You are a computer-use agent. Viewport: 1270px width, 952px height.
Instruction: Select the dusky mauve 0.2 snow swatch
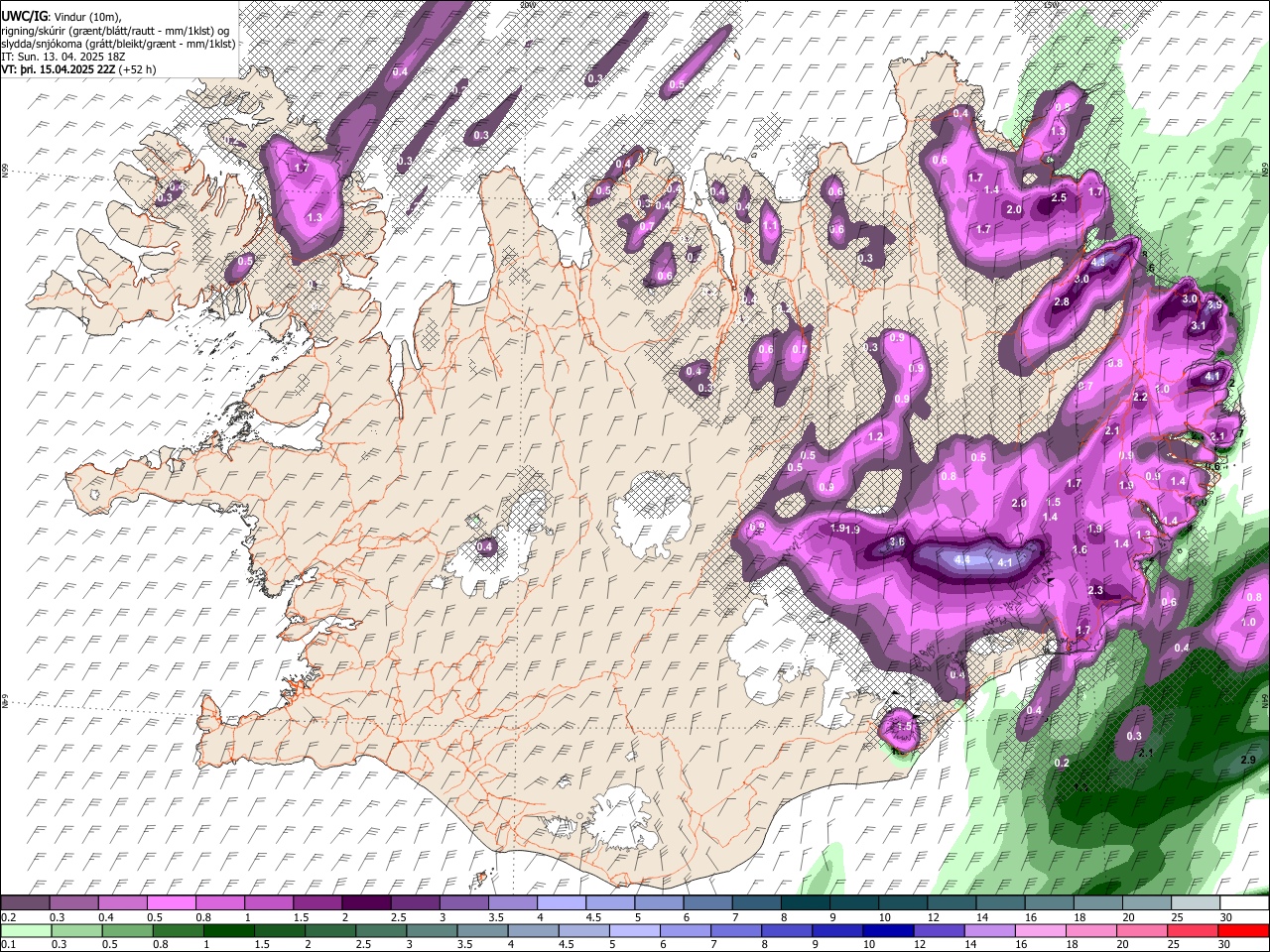coord(25,903)
